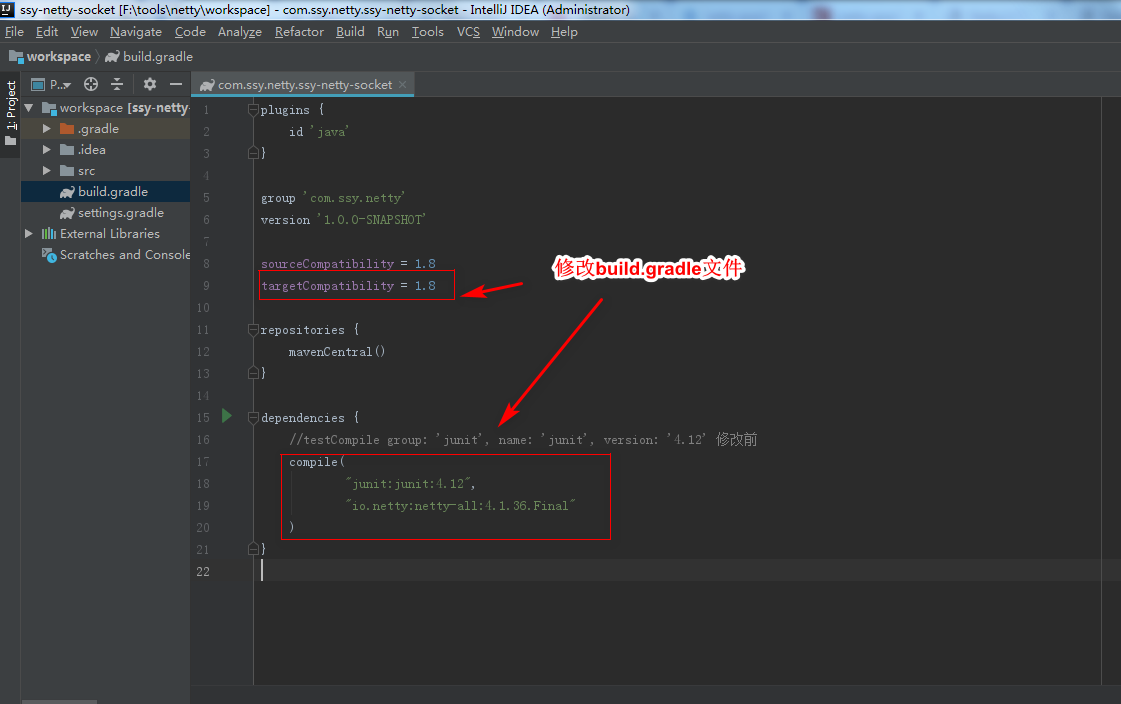Image resolution: width=1121 pixels, height=704 pixels.
Task: Expand the .idea folder
Action: (x=46, y=149)
